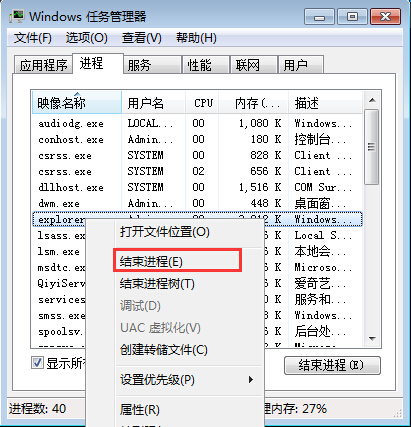
Task: Click the 本地会... description cell
Action: (x=320, y=251)
